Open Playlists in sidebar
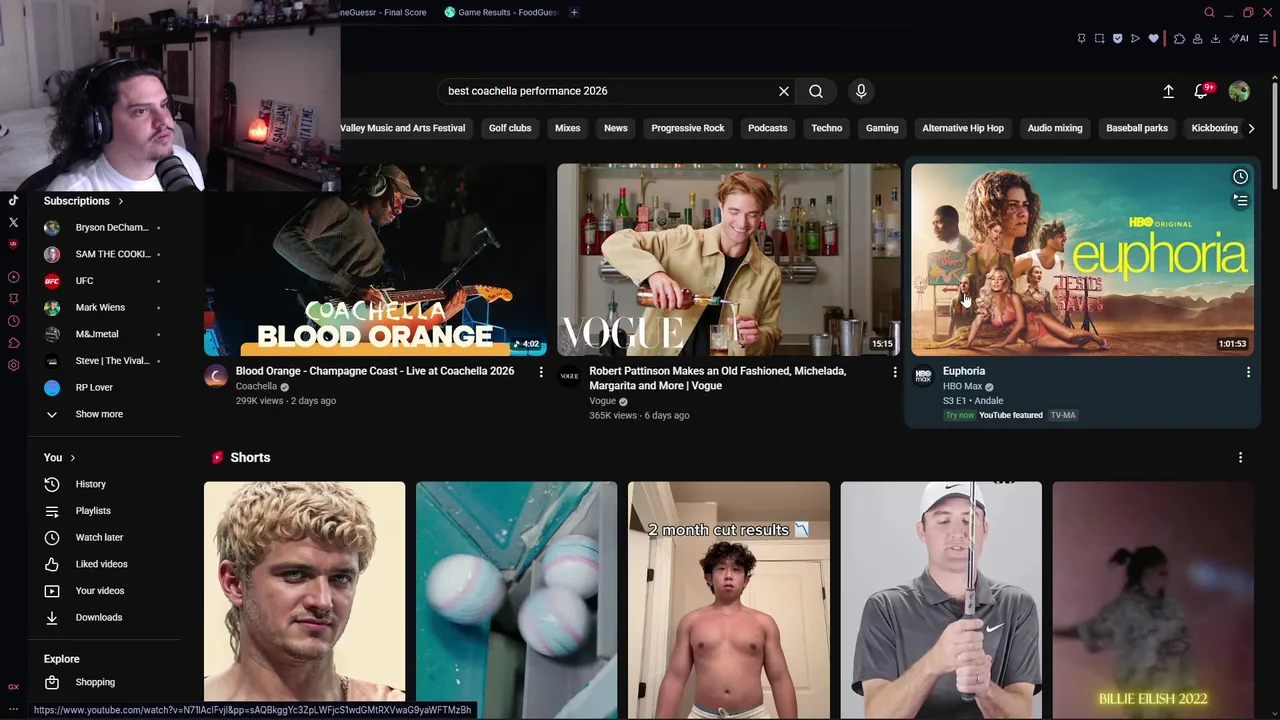Image resolution: width=1280 pixels, height=720 pixels. pos(104,511)
